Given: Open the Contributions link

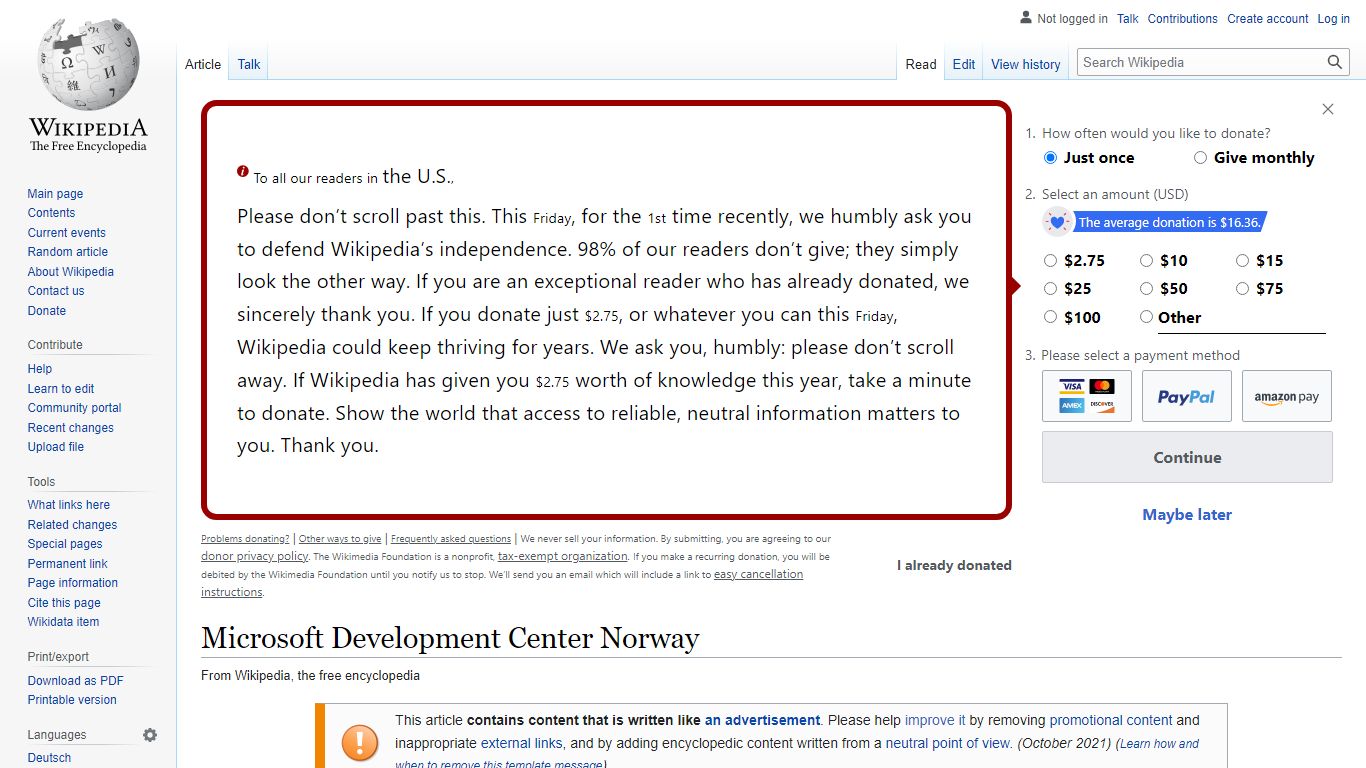Looking at the screenshot, I should pos(1183,19).
